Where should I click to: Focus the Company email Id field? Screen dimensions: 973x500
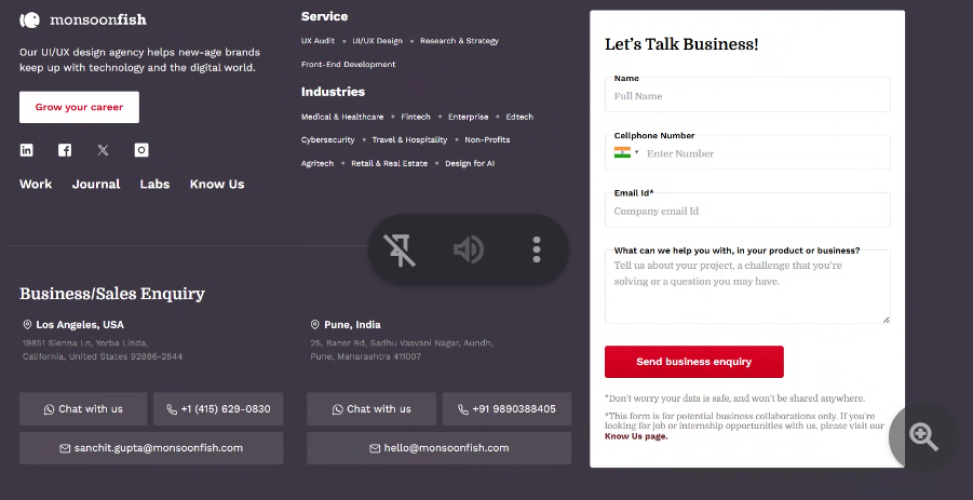pos(747,212)
